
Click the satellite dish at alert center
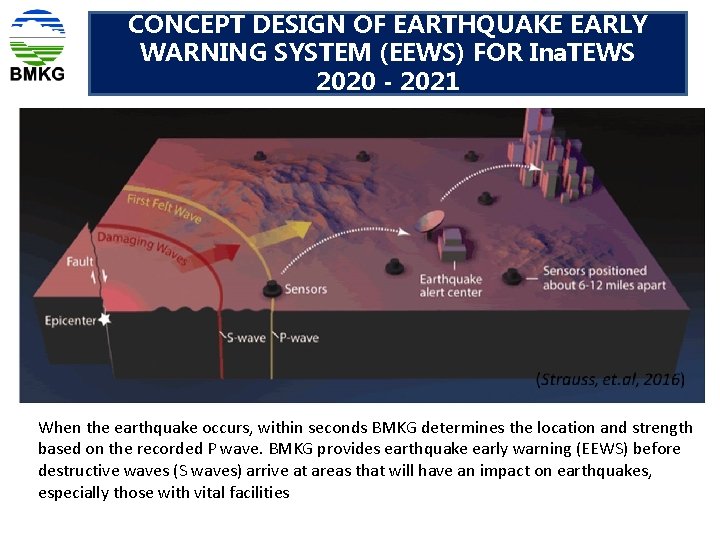coord(430,222)
